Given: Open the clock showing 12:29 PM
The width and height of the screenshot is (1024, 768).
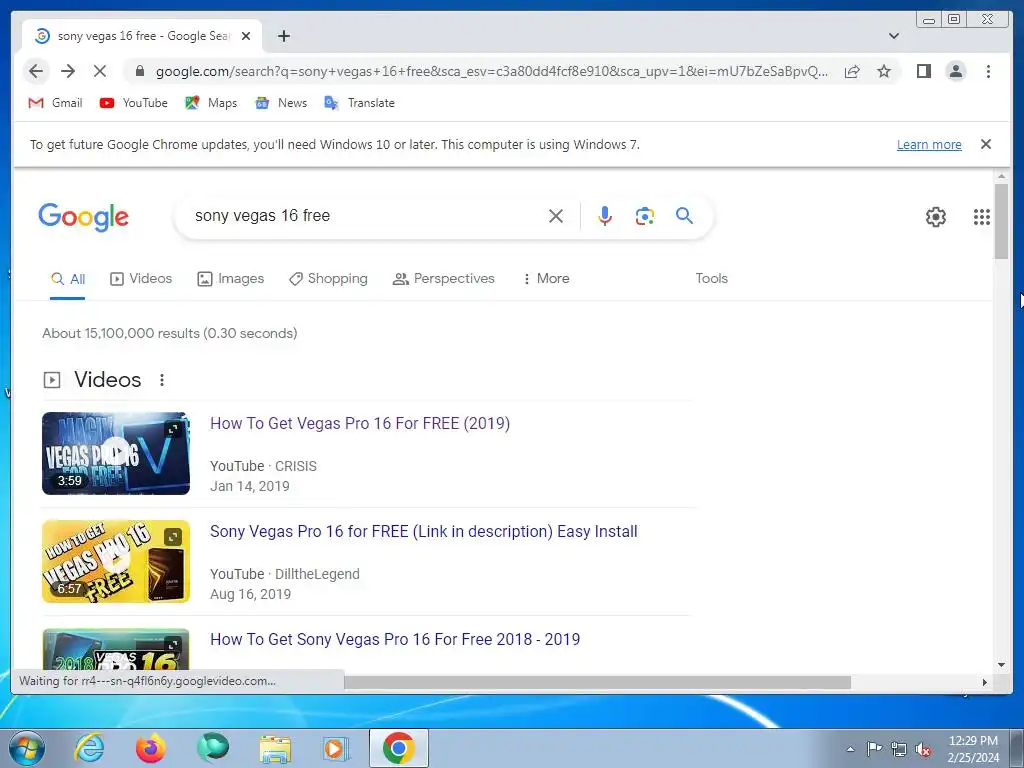Looking at the screenshot, I should pyautogui.click(x=973, y=749).
